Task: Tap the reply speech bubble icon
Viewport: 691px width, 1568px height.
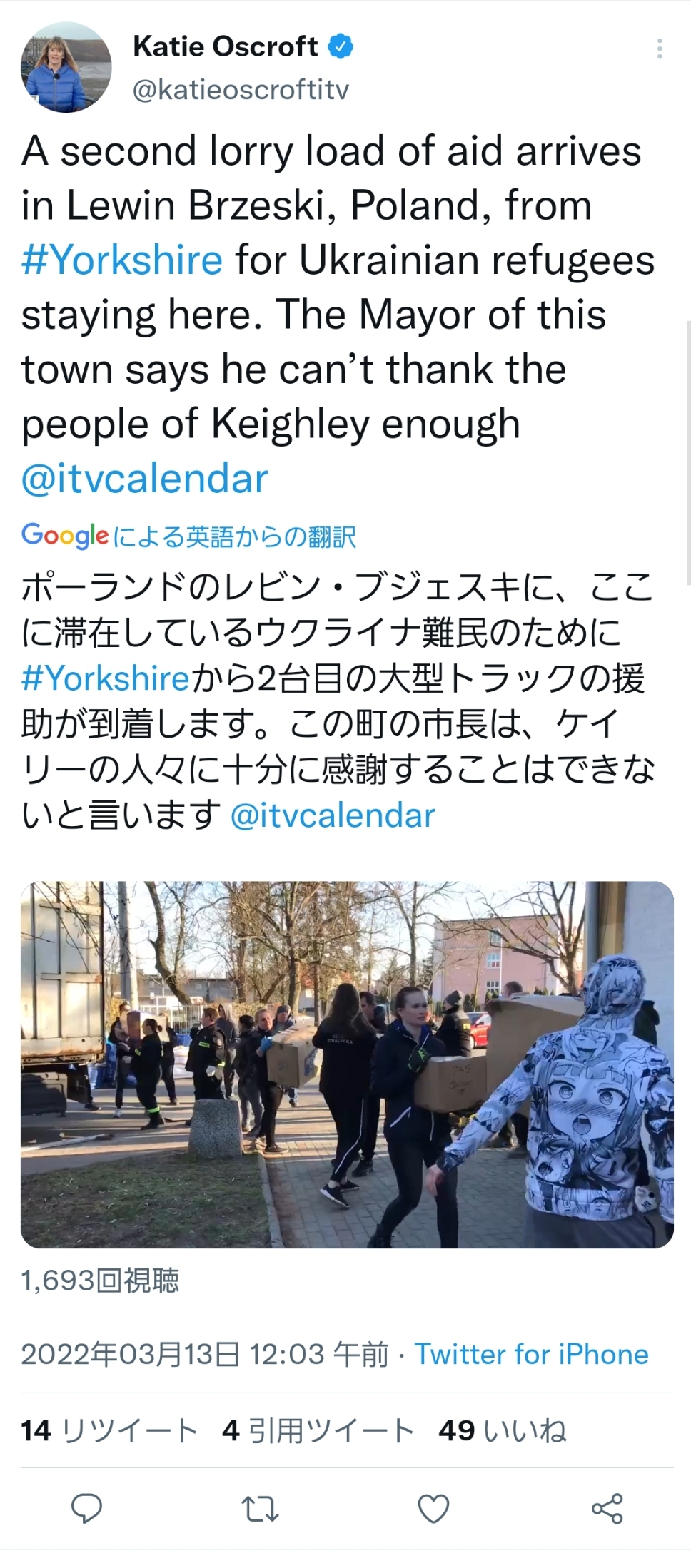Action: (x=87, y=1509)
